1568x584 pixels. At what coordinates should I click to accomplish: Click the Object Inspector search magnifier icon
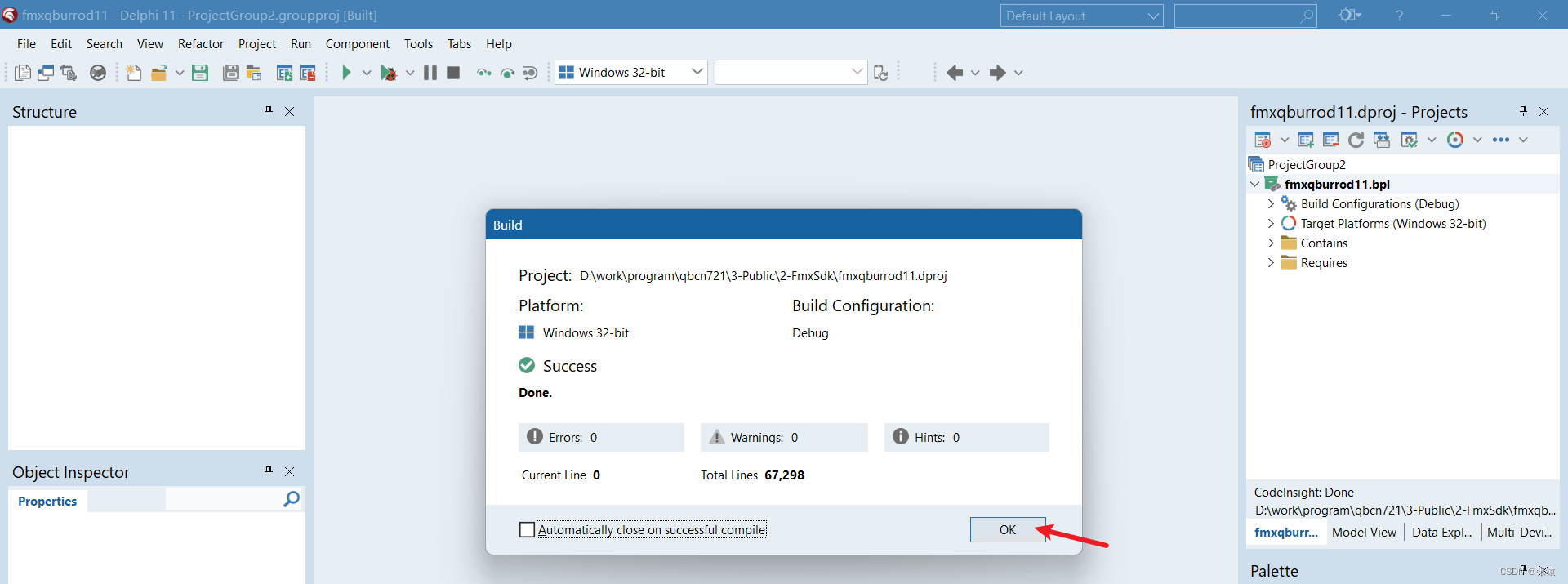pyautogui.click(x=292, y=499)
